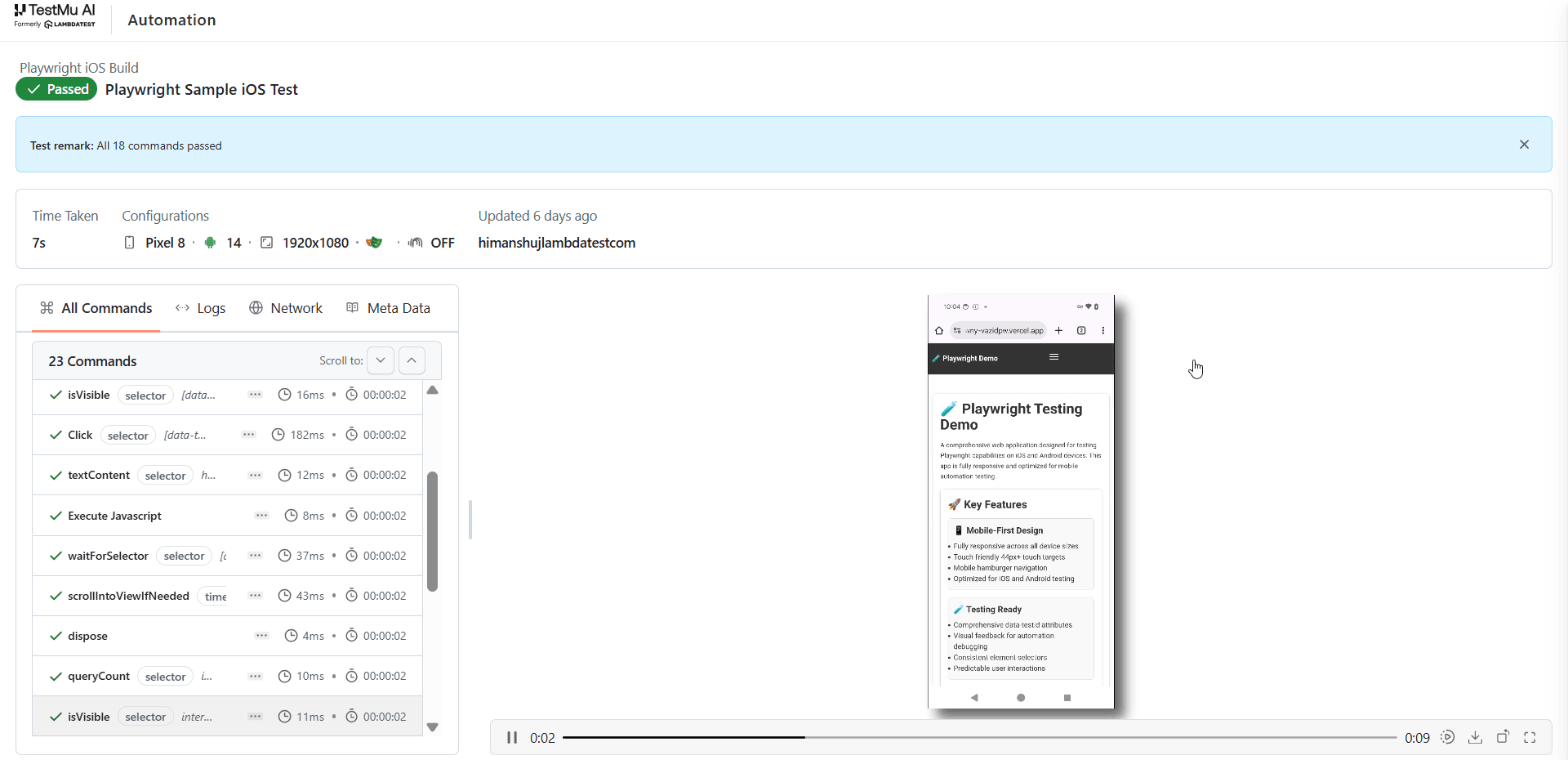Open the Network tab
This screenshot has height=760, width=1568.
click(x=286, y=308)
